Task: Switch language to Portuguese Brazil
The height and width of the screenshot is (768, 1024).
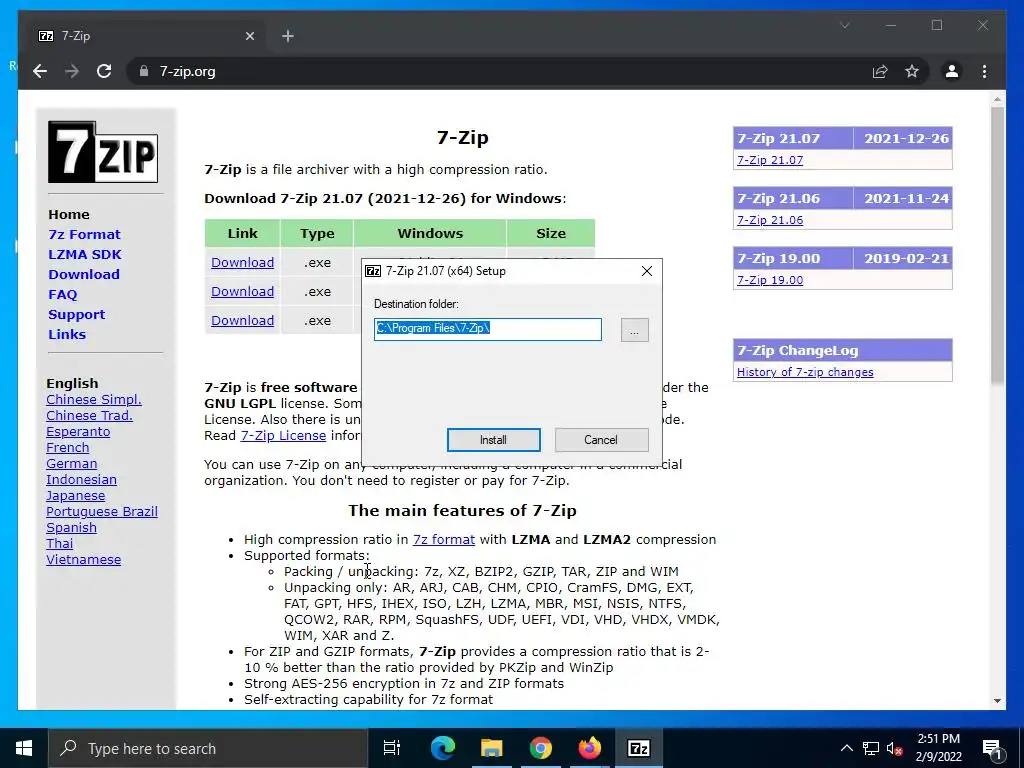Action: (102, 511)
